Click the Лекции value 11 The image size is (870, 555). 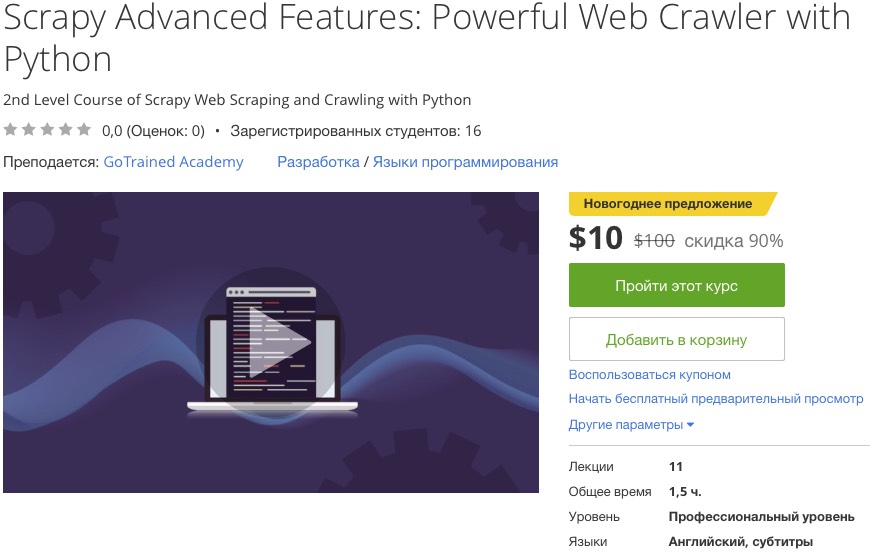click(675, 467)
